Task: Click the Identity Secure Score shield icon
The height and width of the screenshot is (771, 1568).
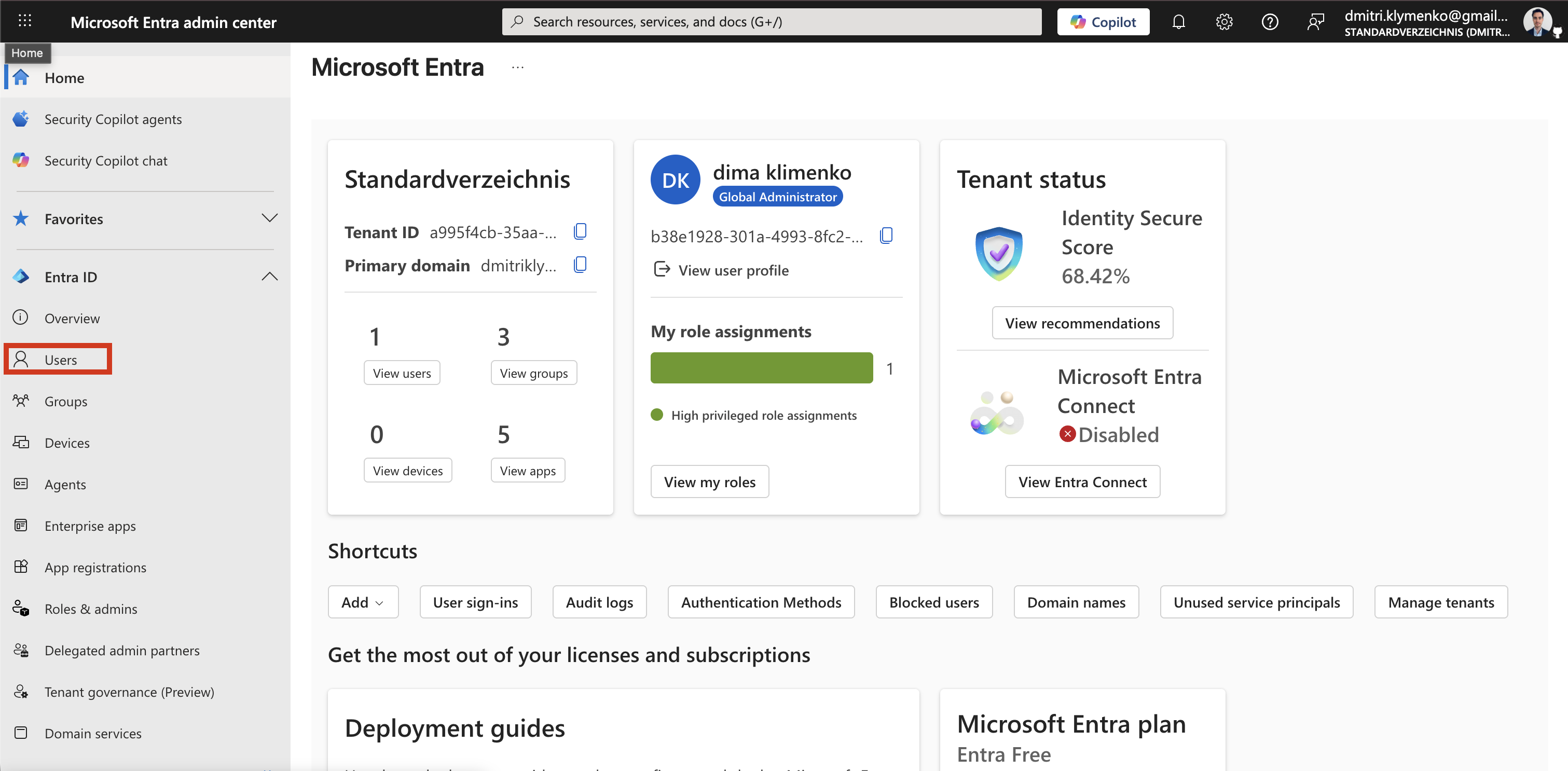Action: (999, 253)
